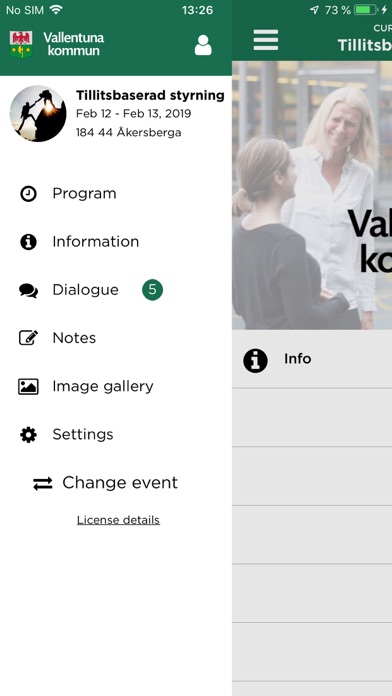Tap the Vallentuna kommun coat of arms logo
The width and height of the screenshot is (392, 696).
[21, 44]
